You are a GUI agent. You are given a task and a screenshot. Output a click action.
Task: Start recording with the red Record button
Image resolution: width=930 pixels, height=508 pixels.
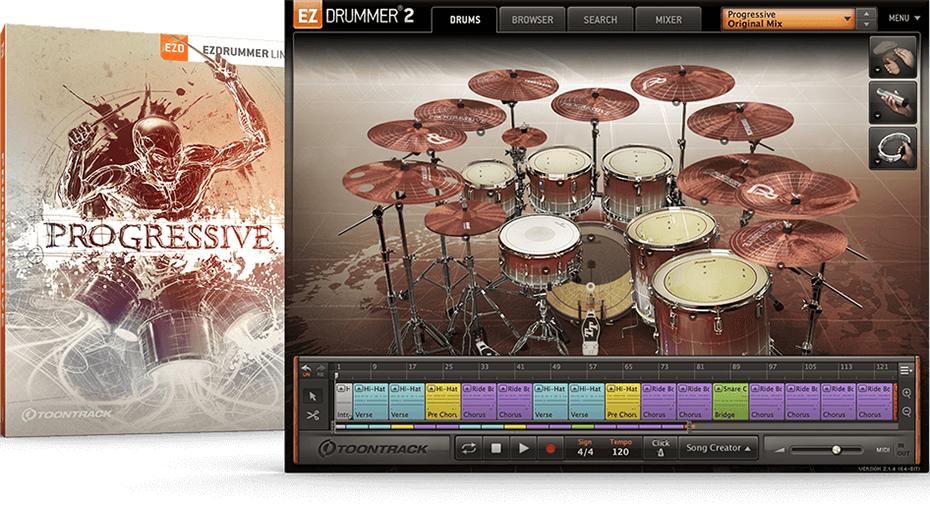(550, 449)
